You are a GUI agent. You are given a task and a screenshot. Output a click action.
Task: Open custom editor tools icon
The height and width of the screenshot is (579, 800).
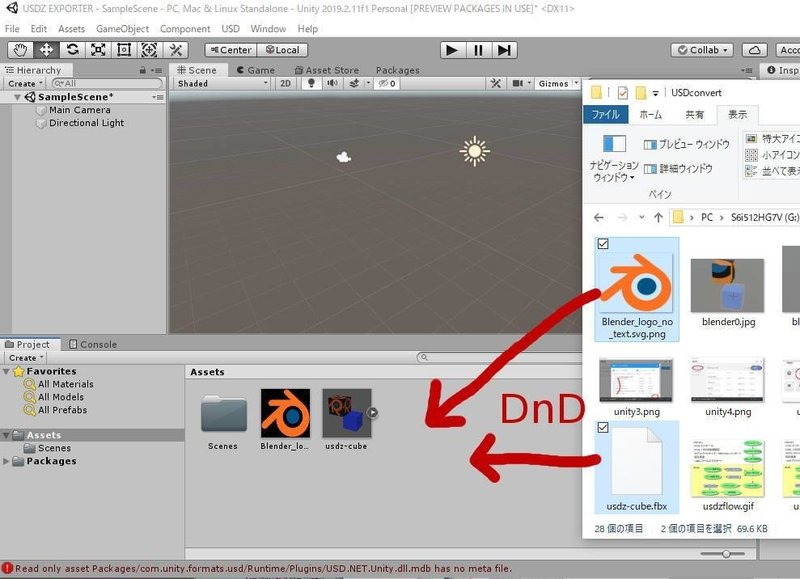point(176,50)
